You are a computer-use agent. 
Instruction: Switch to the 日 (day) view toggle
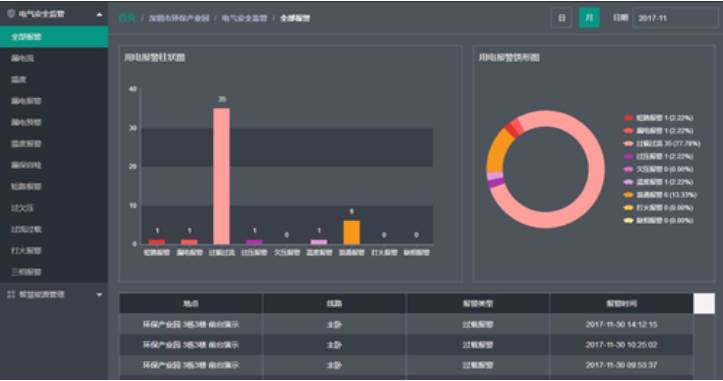(x=562, y=18)
